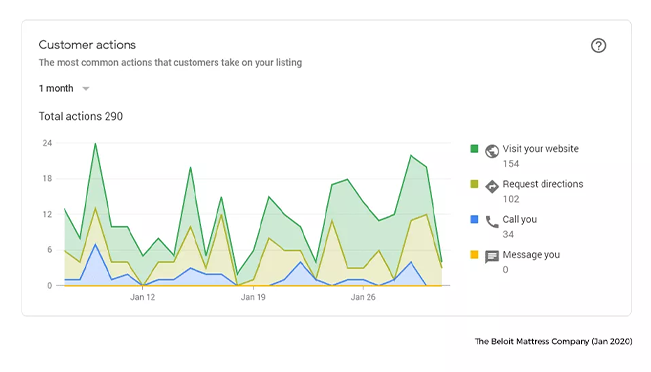
Task: Click the Message you legend label
Action: pyautogui.click(x=531, y=255)
